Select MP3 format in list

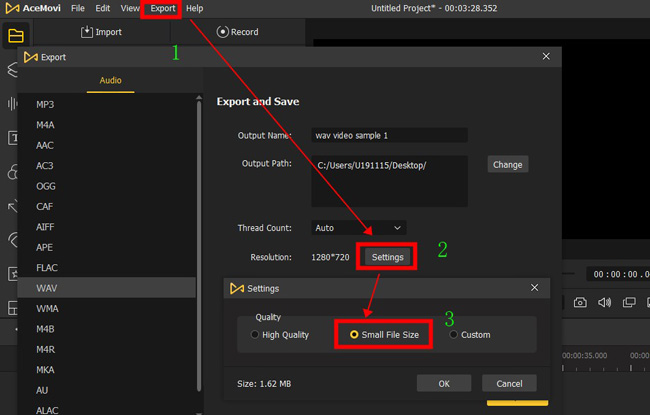(107, 104)
